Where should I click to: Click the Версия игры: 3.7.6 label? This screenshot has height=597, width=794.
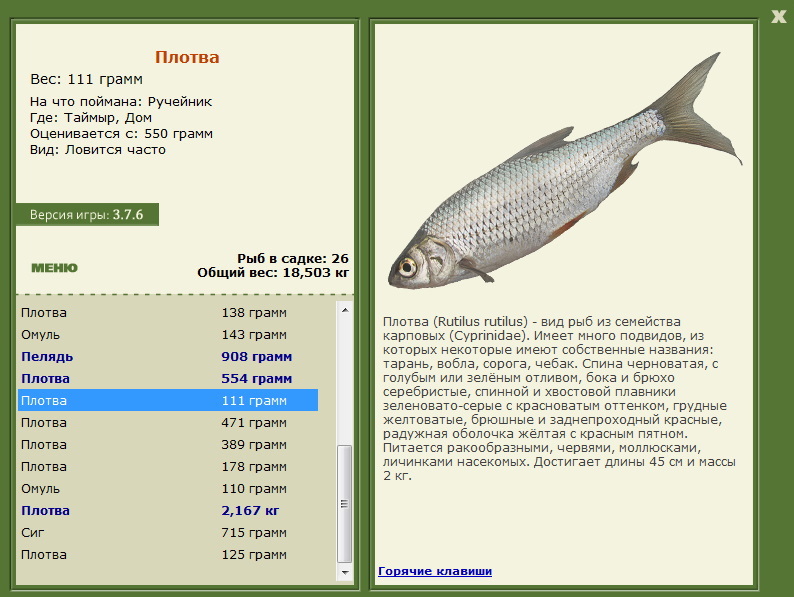click(87, 215)
